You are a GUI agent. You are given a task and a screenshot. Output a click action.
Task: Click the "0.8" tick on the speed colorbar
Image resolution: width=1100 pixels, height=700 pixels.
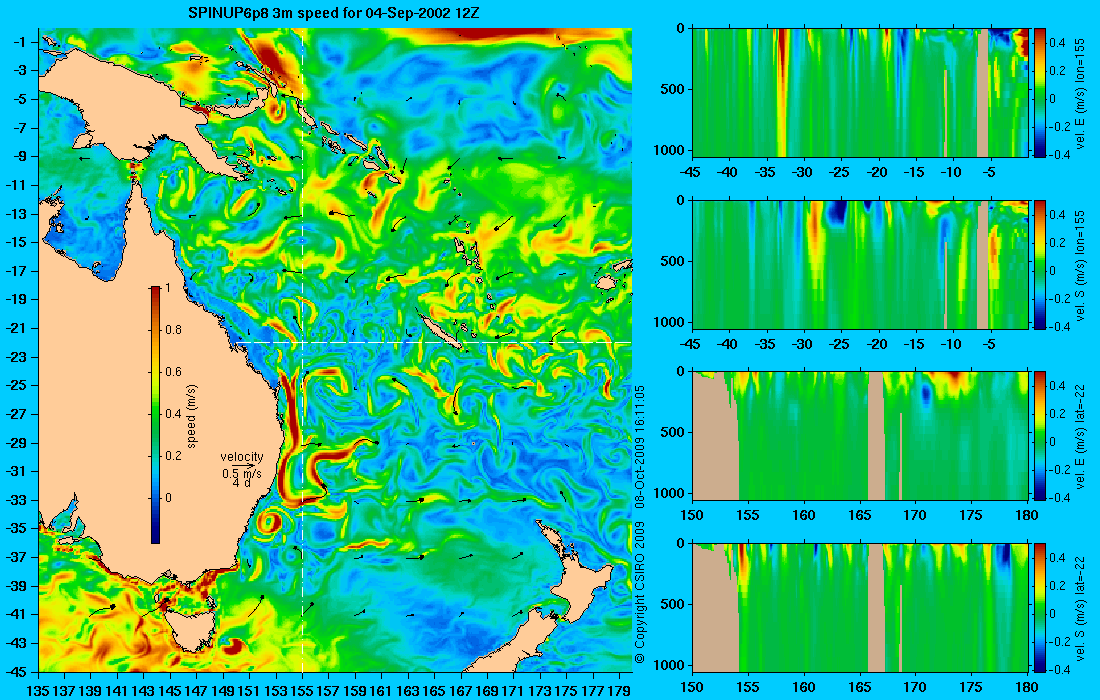[x=173, y=330]
